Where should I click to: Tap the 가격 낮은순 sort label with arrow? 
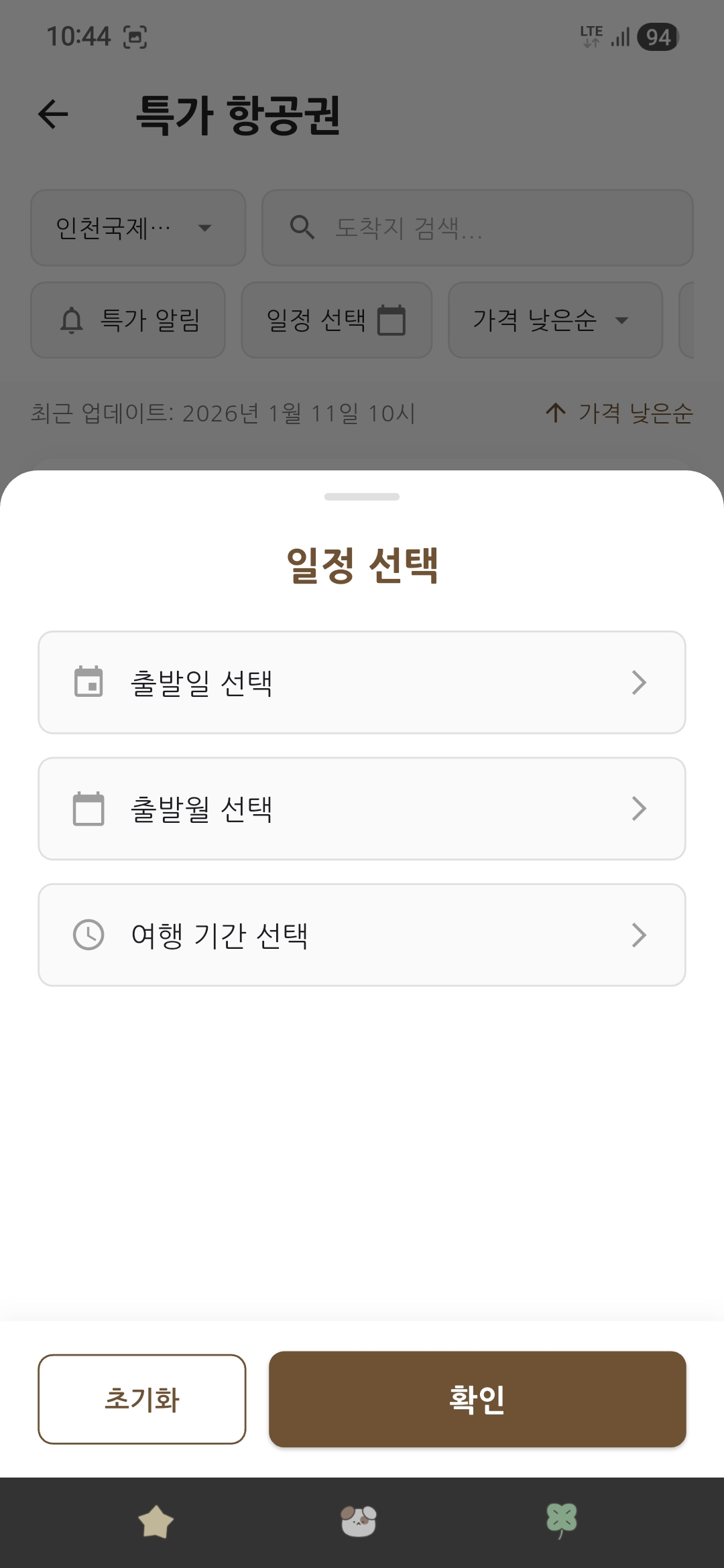[x=619, y=413]
